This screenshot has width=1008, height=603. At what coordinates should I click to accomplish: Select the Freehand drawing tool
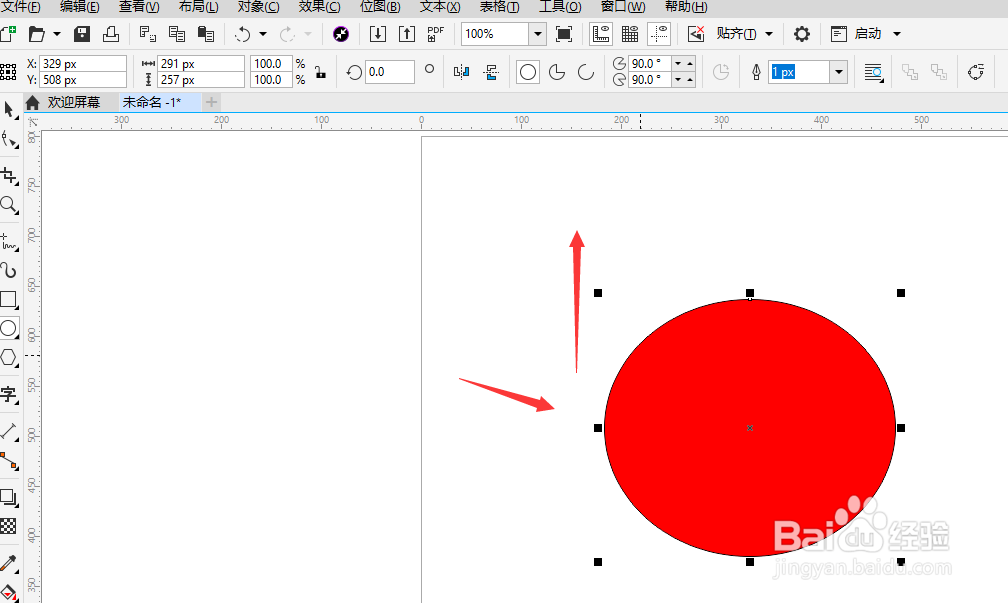9,241
